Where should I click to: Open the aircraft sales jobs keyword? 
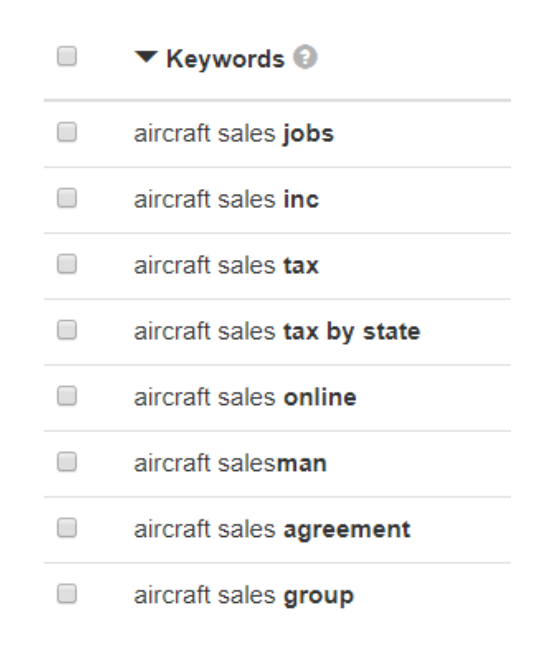pyautogui.click(x=234, y=134)
